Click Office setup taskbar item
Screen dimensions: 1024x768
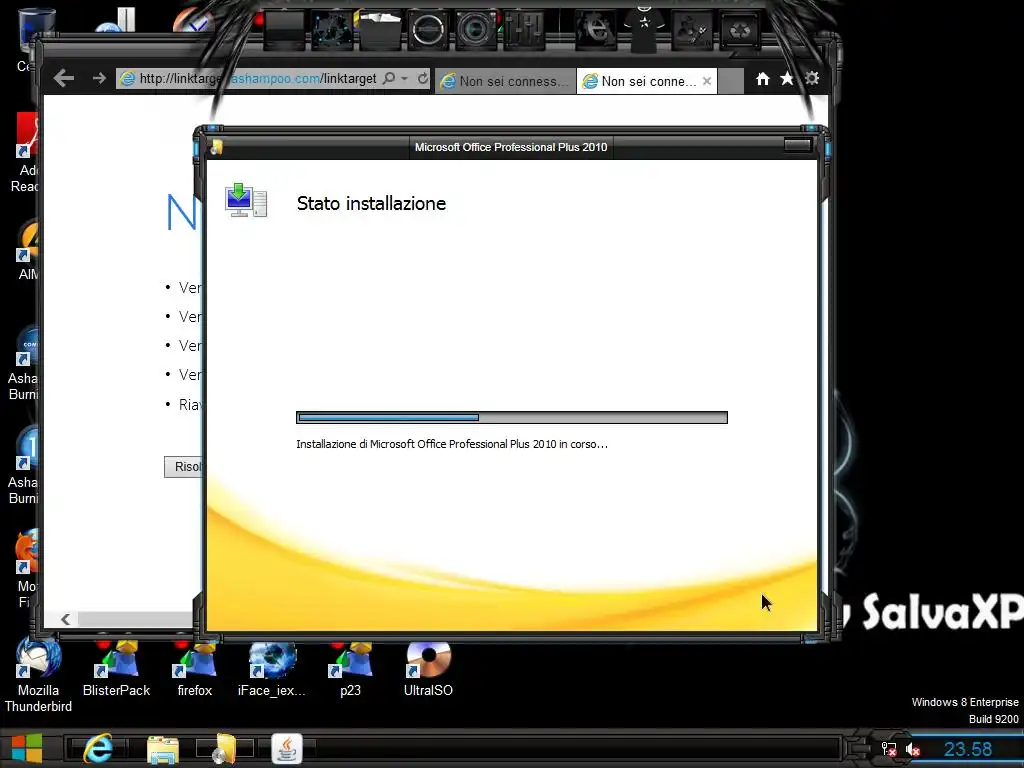coord(224,748)
